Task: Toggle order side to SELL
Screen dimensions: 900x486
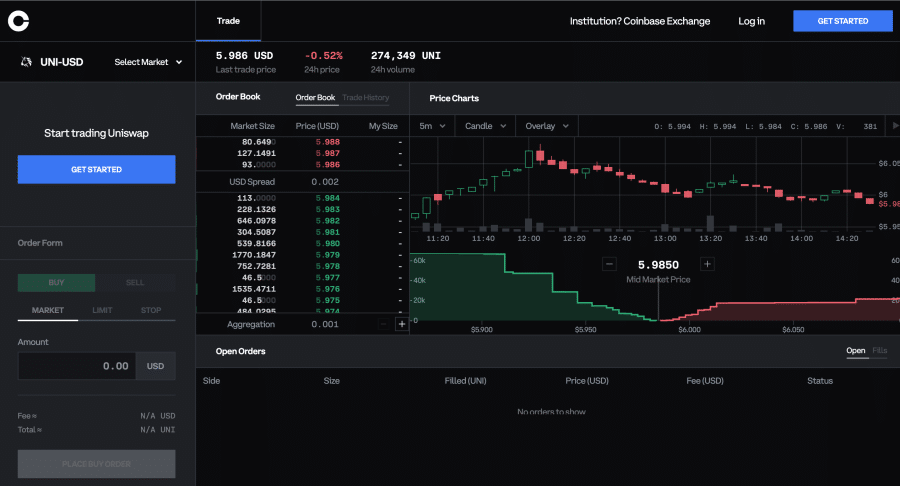Action: [135, 282]
